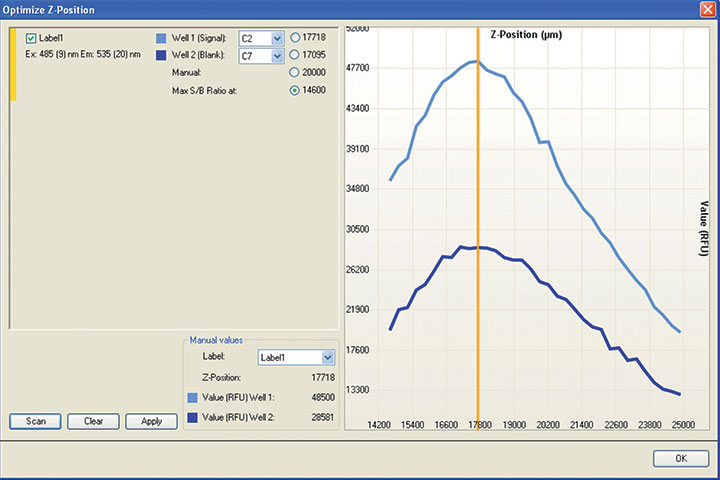Open the Well 1 (Signal) dropdown

coord(277,38)
